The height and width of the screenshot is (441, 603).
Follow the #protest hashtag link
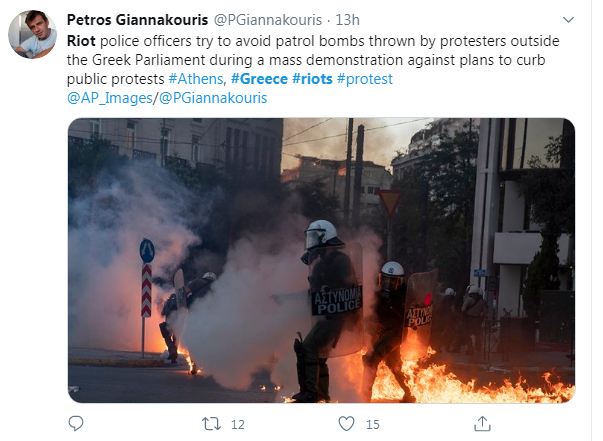(x=365, y=79)
